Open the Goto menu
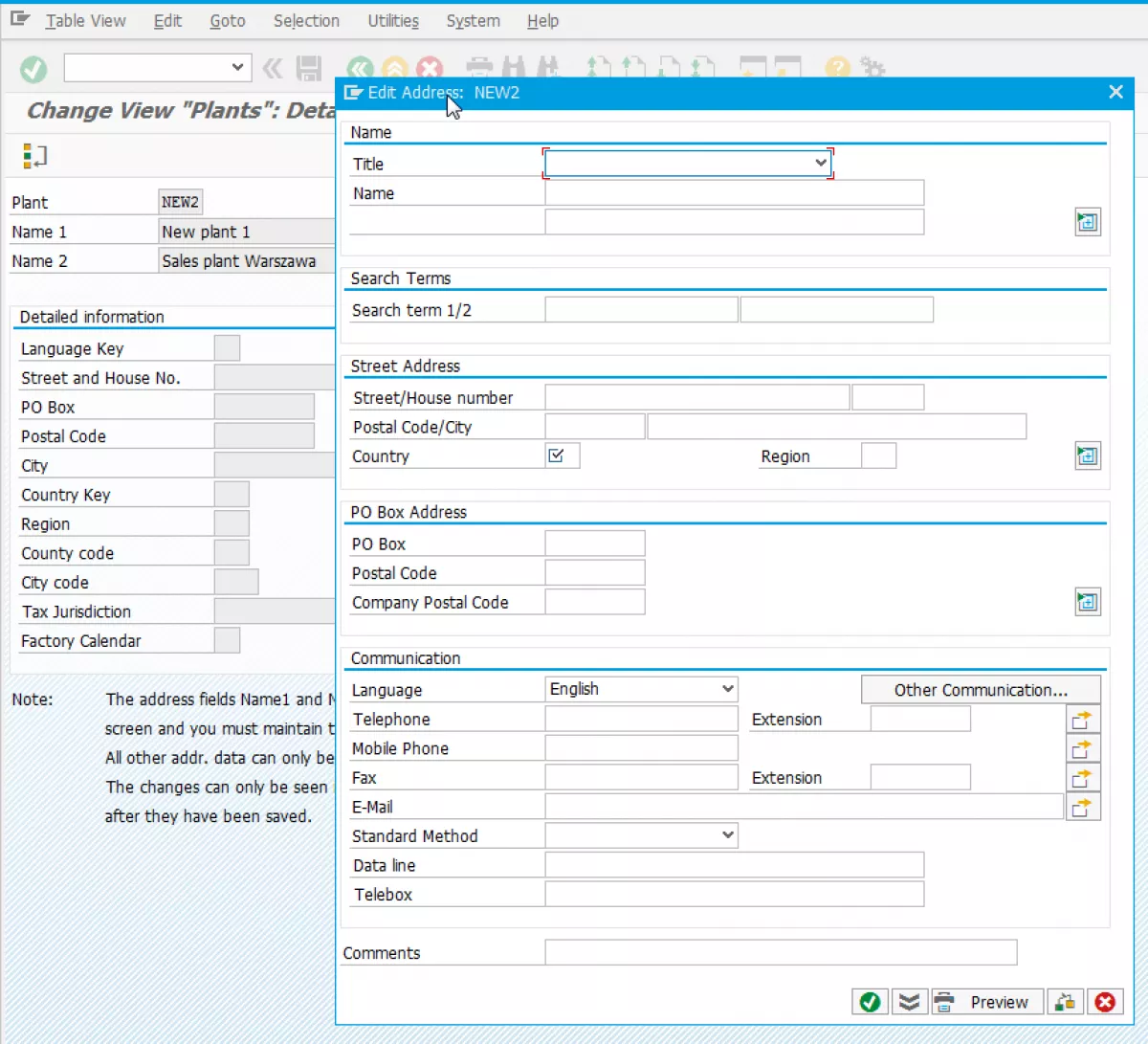 pyautogui.click(x=228, y=20)
